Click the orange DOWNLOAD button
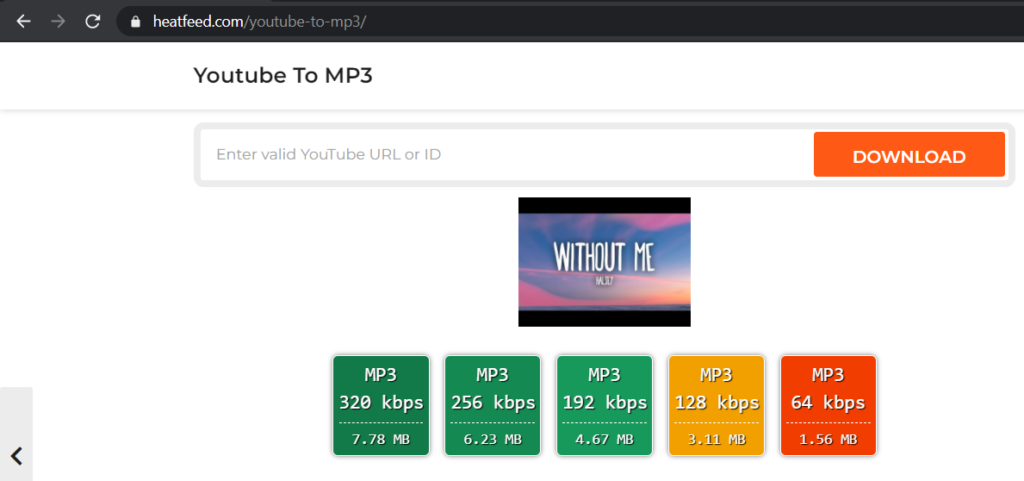The height and width of the screenshot is (481, 1024). coord(909,155)
